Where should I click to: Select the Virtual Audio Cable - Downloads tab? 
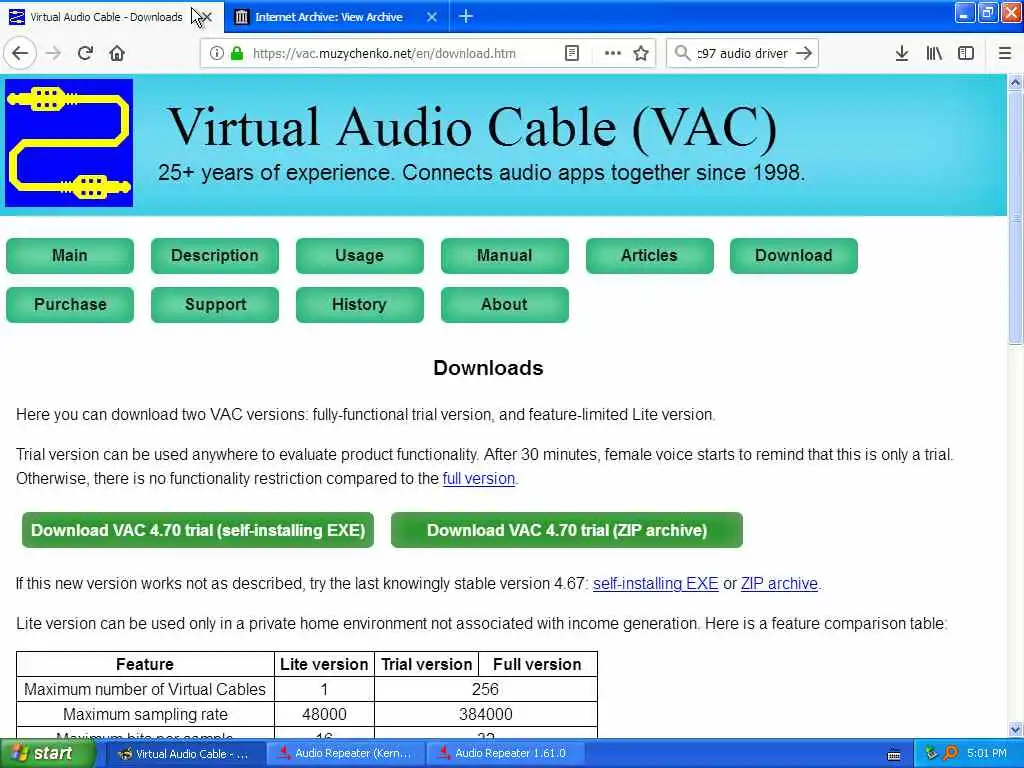point(106,17)
